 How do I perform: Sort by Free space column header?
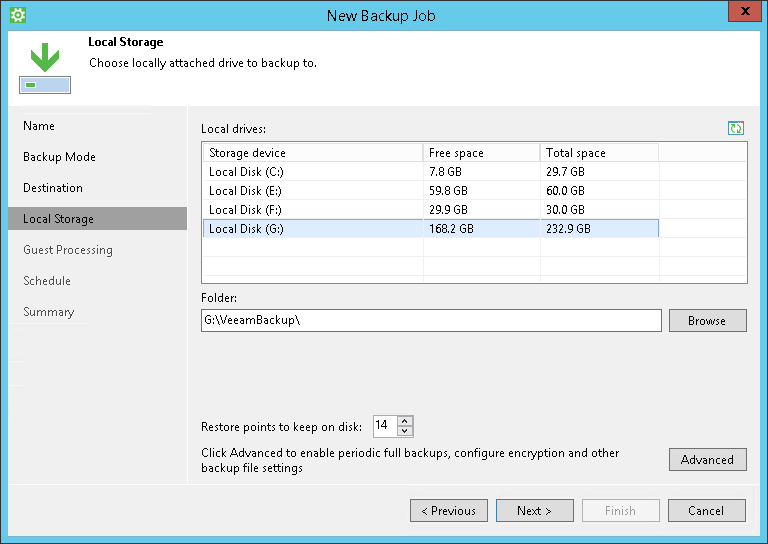pos(481,153)
